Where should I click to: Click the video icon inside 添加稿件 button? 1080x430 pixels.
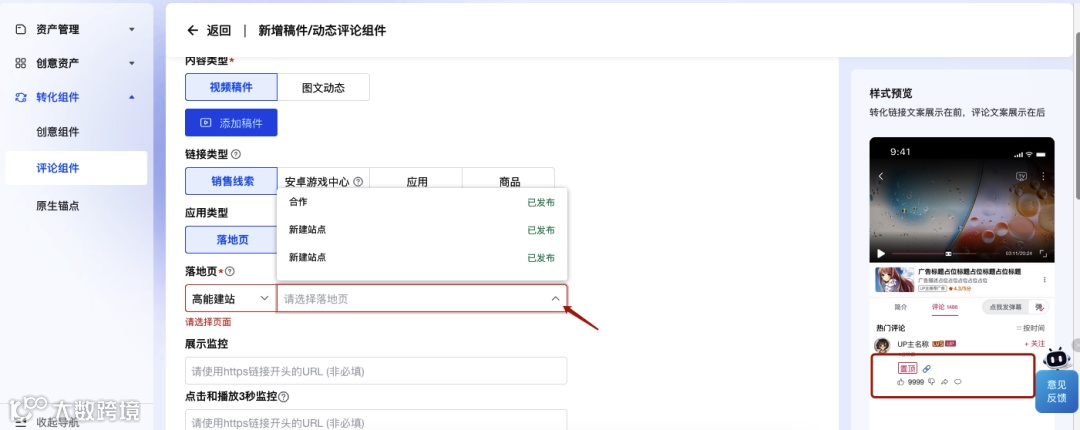coord(205,123)
